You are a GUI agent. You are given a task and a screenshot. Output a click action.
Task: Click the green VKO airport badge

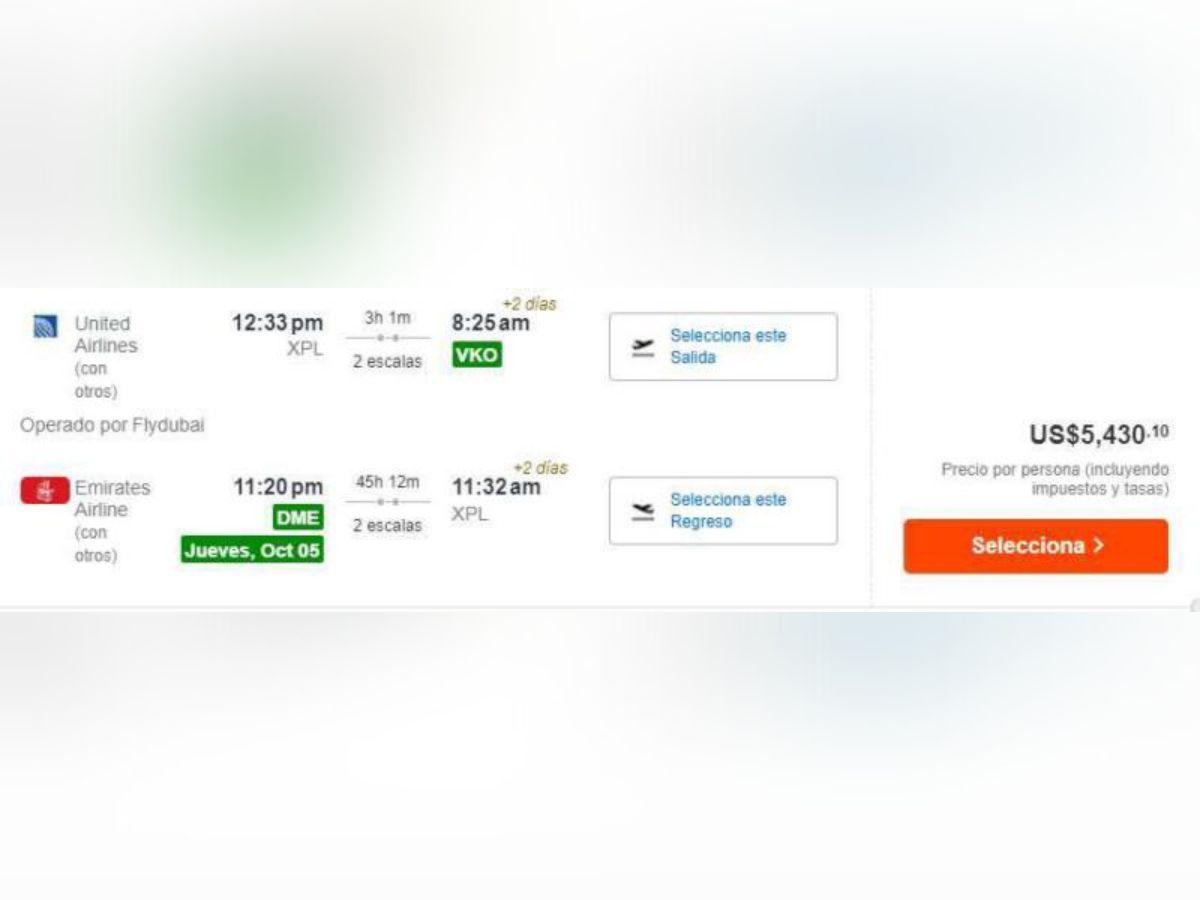(476, 355)
